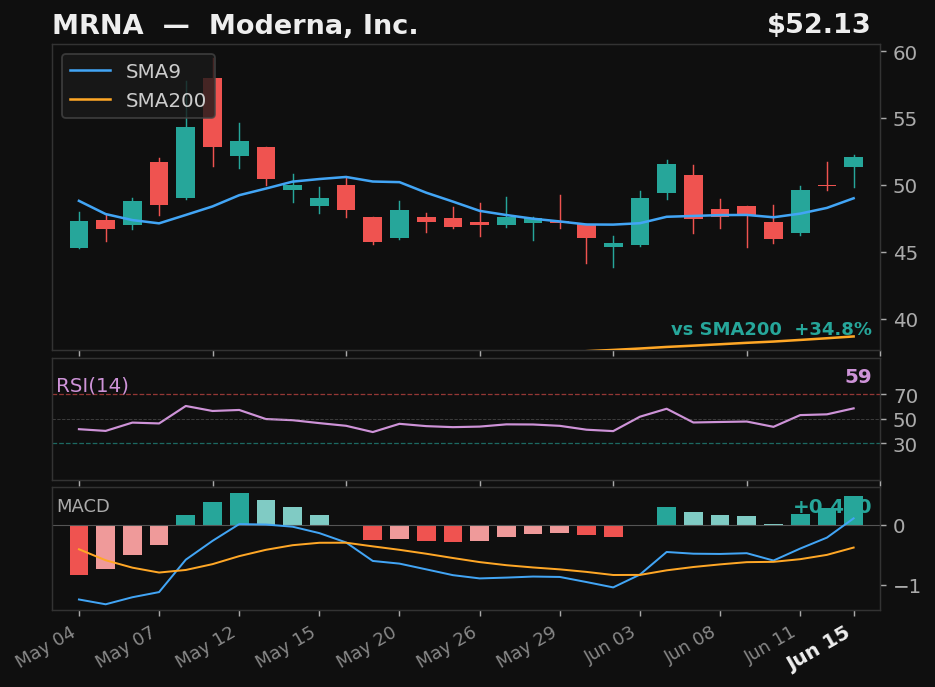
Task: Click the May 29 date axis label
Action: point(527,646)
